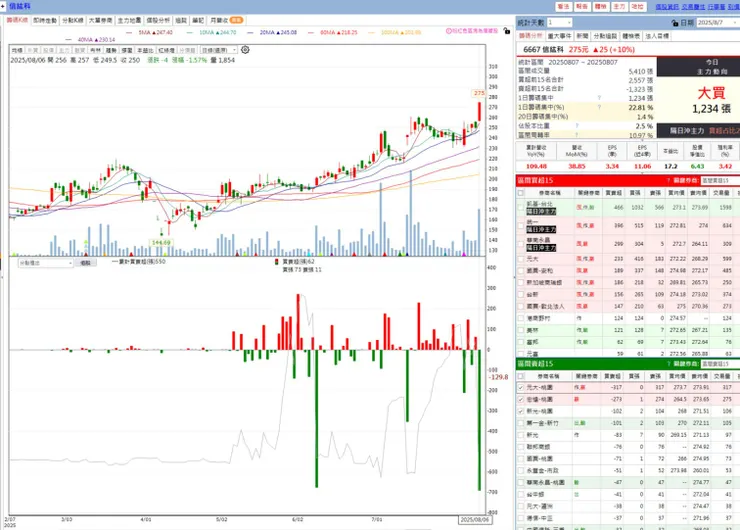740x530 pixels.
Task: Toggle the 爆量 button in the chart toolbar
Action: click(127, 50)
